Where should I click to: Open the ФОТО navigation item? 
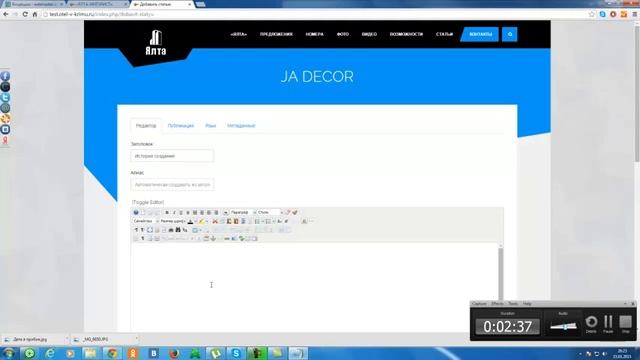tap(343, 34)
